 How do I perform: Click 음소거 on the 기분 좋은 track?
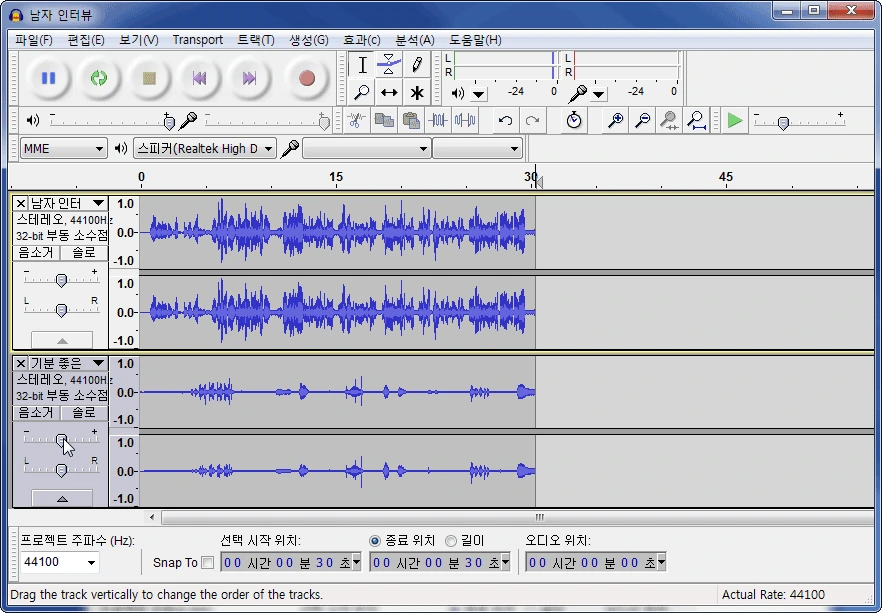36,412
